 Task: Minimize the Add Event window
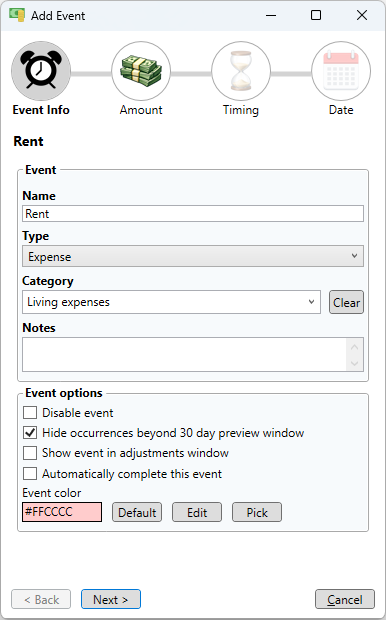pos(271,15)
